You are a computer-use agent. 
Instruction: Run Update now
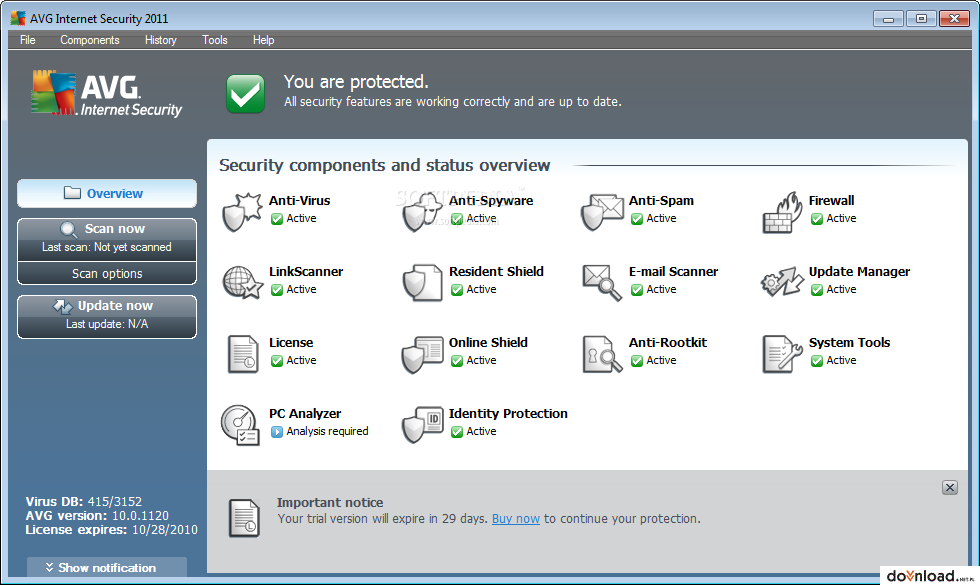[x=107, y=316]
